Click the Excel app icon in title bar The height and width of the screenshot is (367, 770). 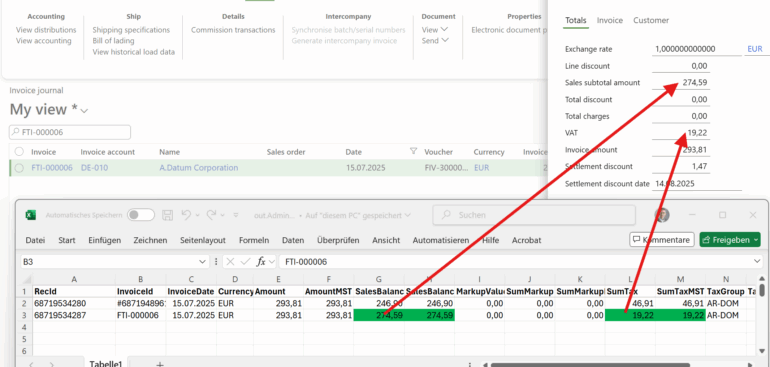pos(30,215)
